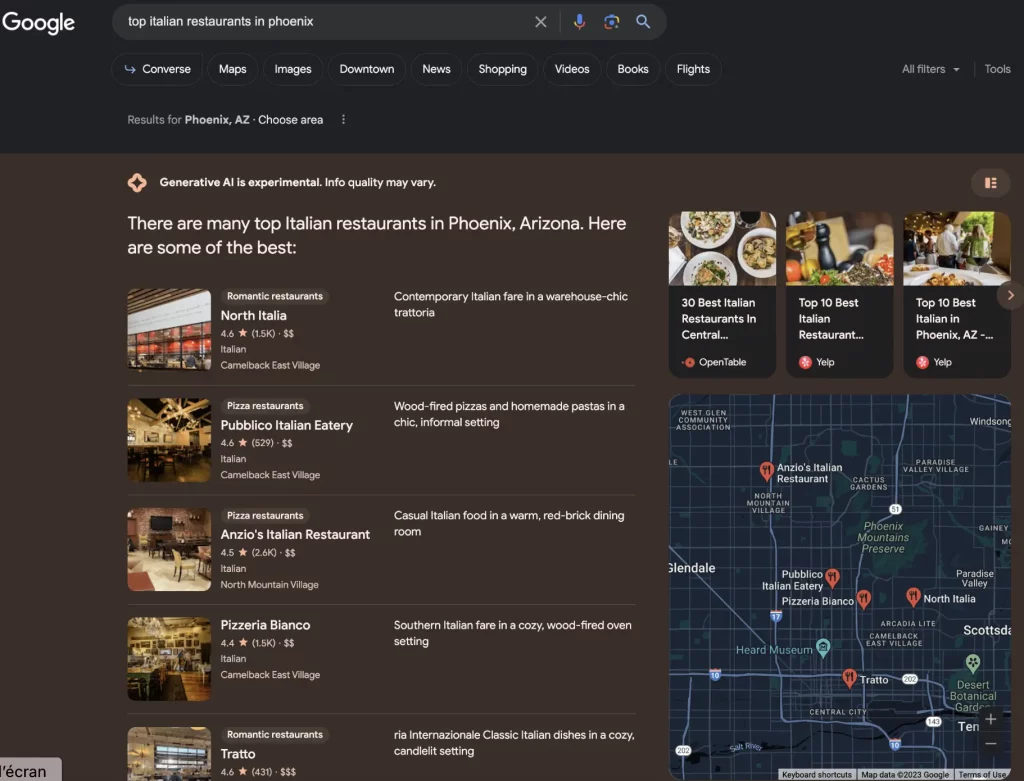
Task: Click Romantic restaurants tag above Tratto
Action: (x=275, y=735)
